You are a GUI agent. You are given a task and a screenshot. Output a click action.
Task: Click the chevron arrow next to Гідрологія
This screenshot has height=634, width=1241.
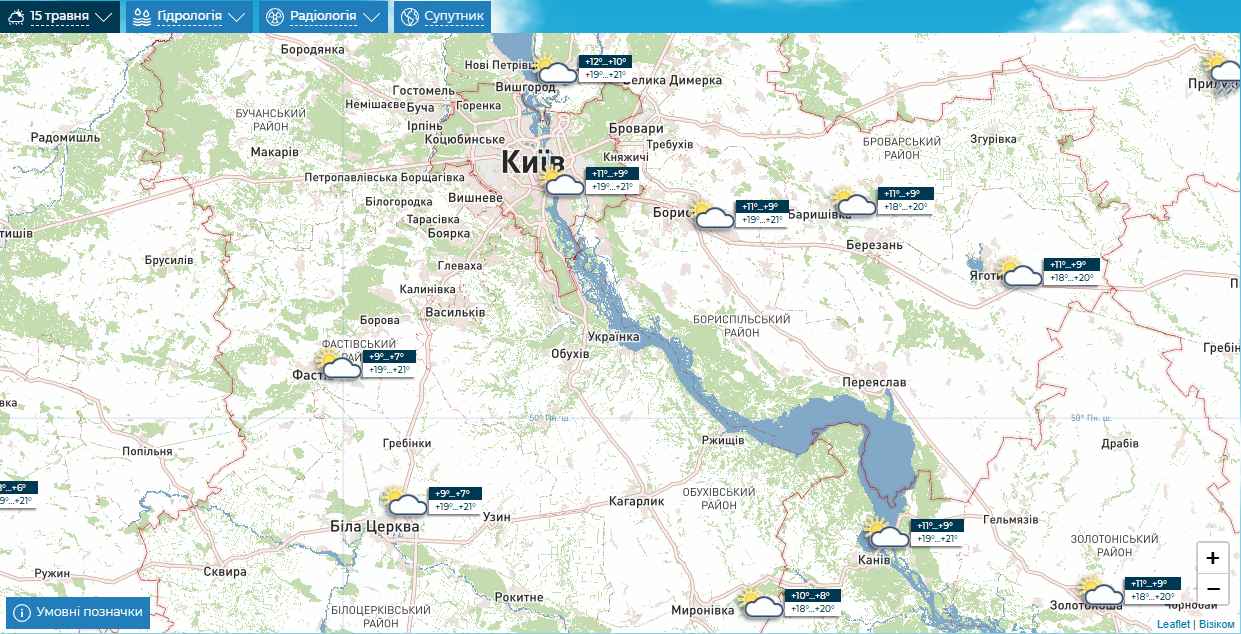(236, 17)
